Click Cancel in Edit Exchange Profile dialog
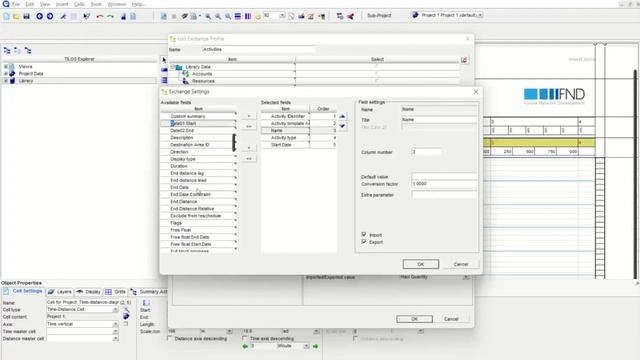 [451, 319]
